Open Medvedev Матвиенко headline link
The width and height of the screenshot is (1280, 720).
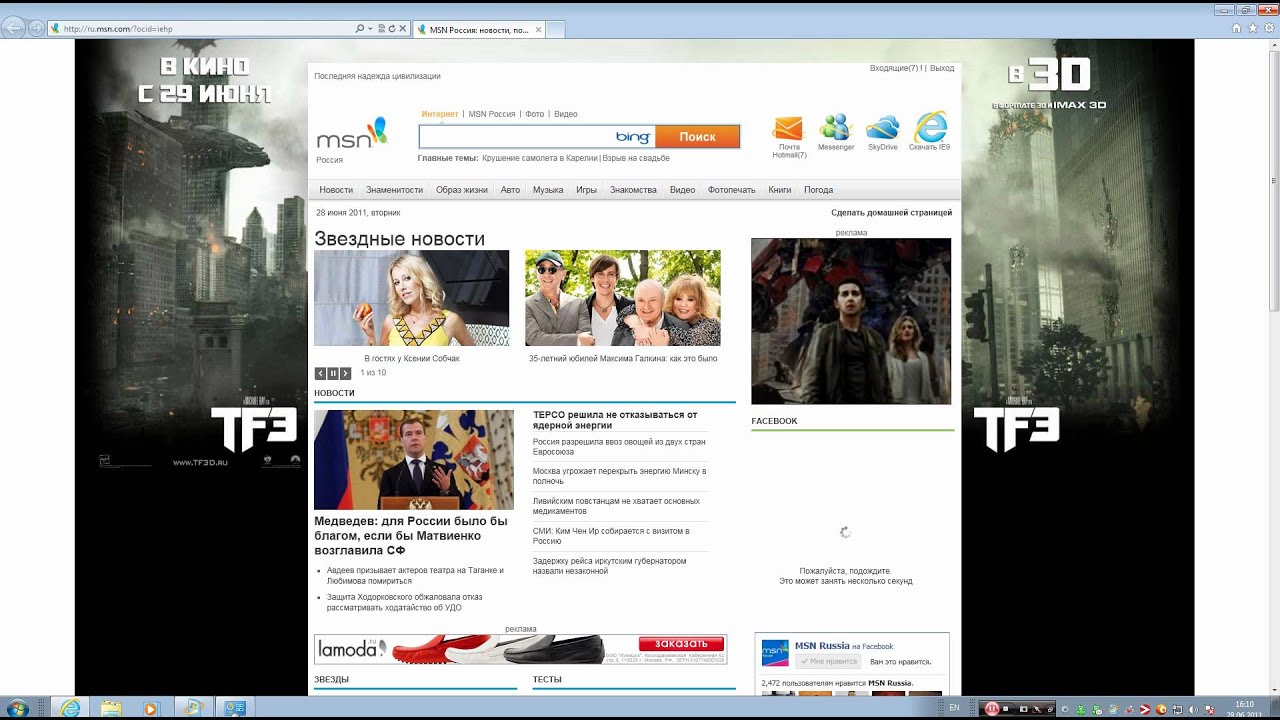tap(411, 536)
